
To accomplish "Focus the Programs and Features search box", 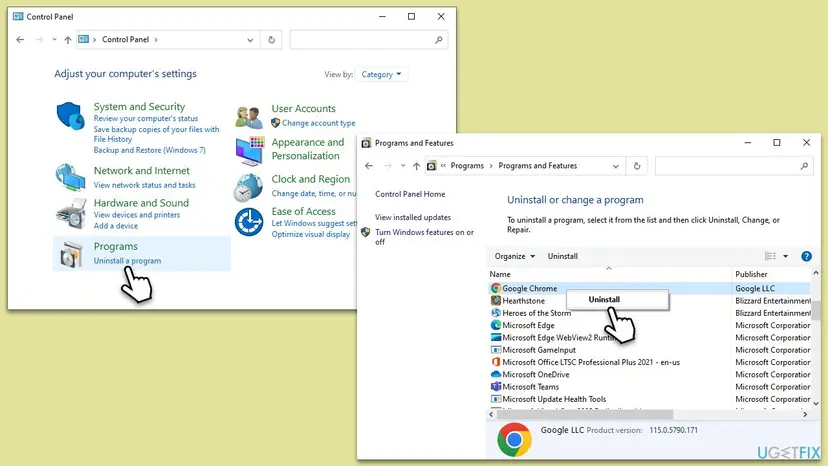I will [x=734, y=166].
